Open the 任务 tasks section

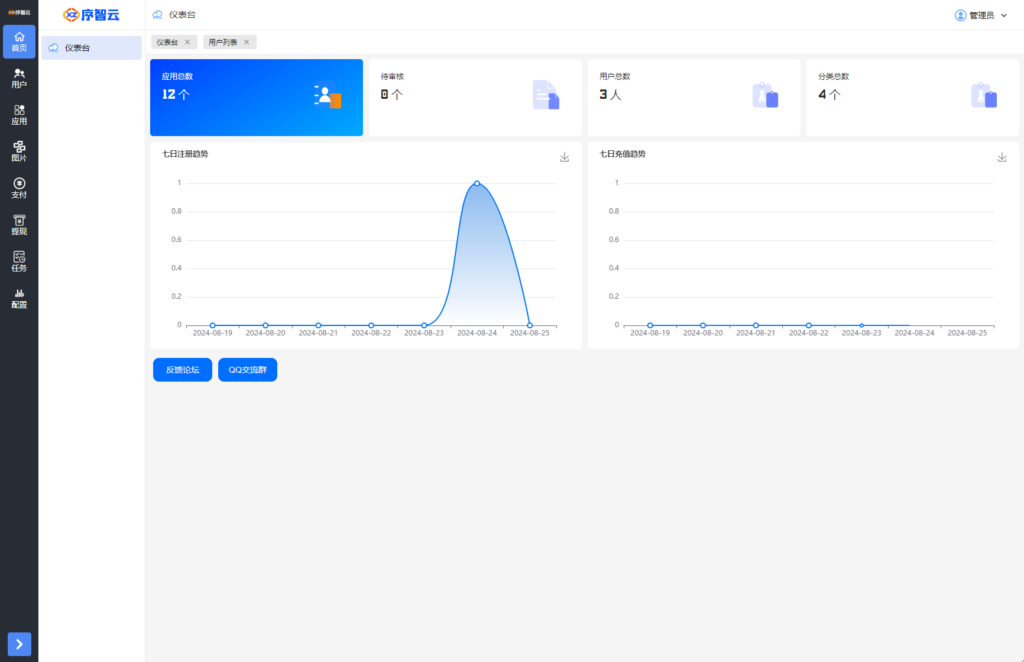19,261
